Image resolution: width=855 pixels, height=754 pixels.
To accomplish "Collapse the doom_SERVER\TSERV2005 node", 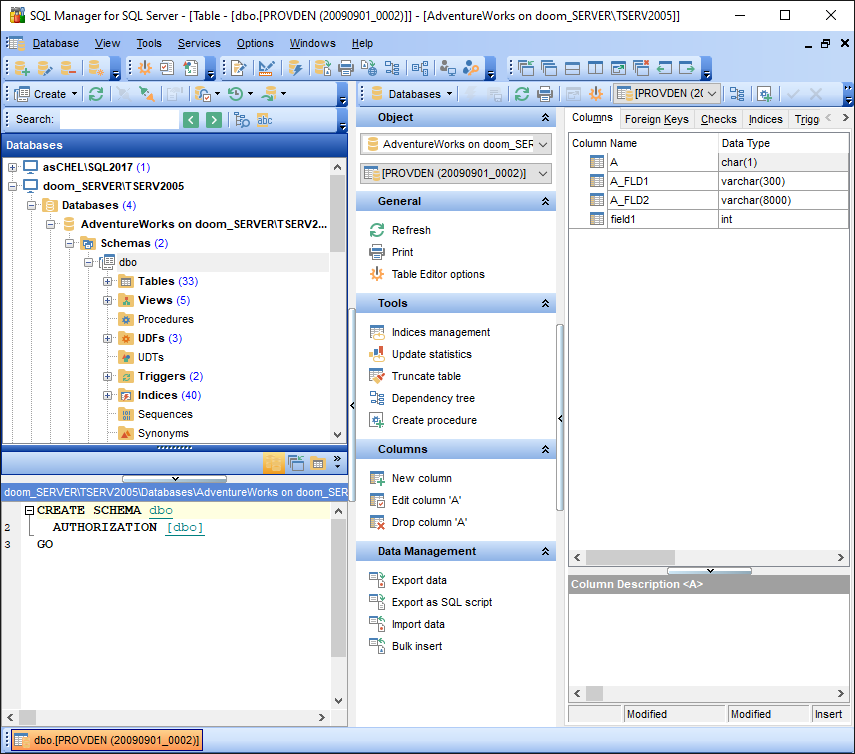I will coord(12,186).
